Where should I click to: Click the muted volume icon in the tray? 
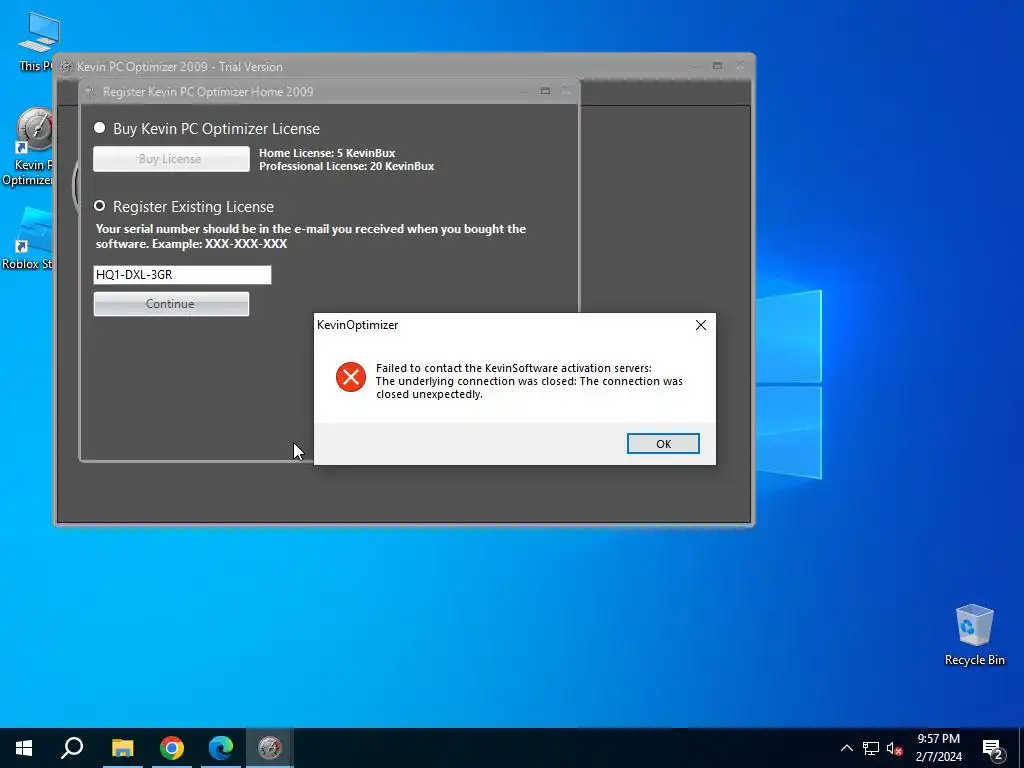894,748
